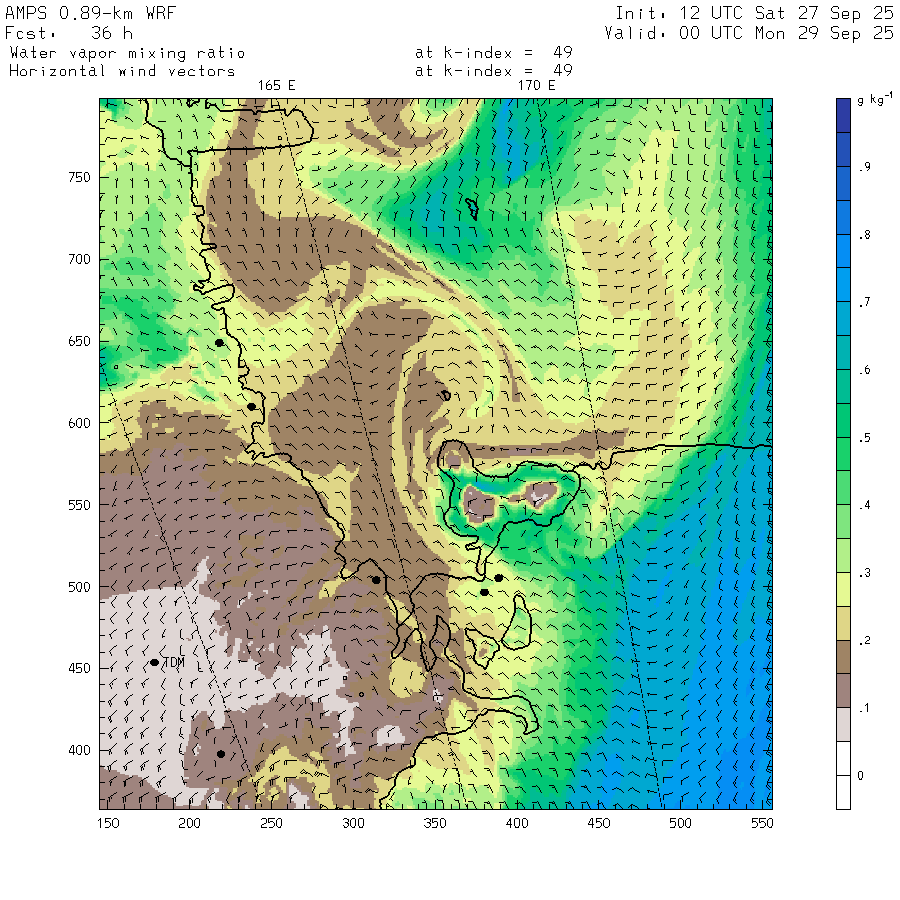Screen dimensions: 900x900
Task: Click the '300' x-axis tick label
Action: pyautogui.click(x=353, y=823)
